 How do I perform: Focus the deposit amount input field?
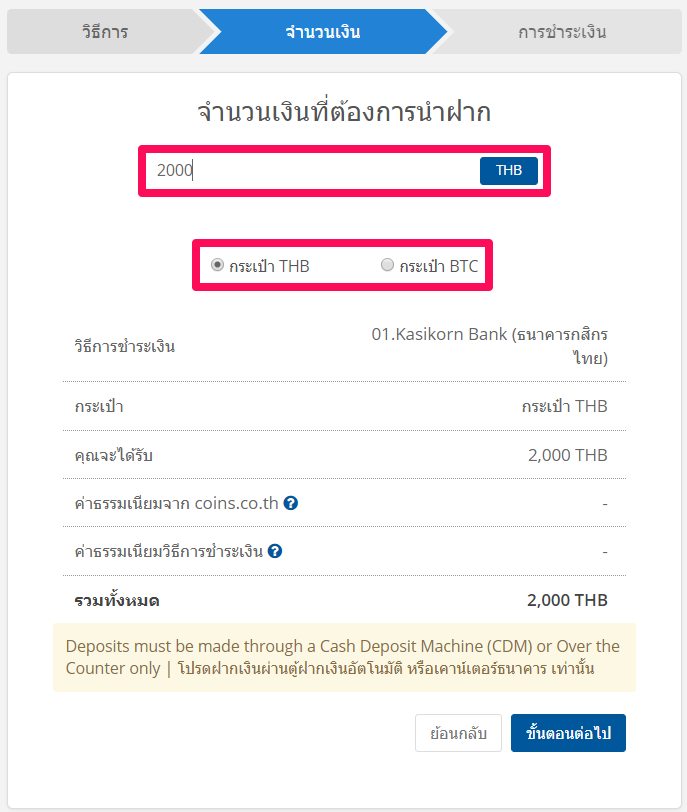point(313,170)
